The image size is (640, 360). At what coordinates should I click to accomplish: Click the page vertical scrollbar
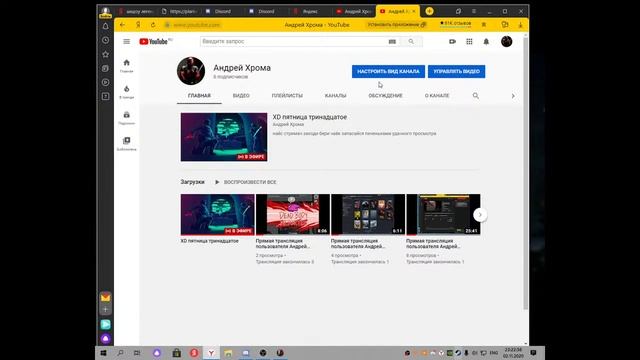pos(525,173)
